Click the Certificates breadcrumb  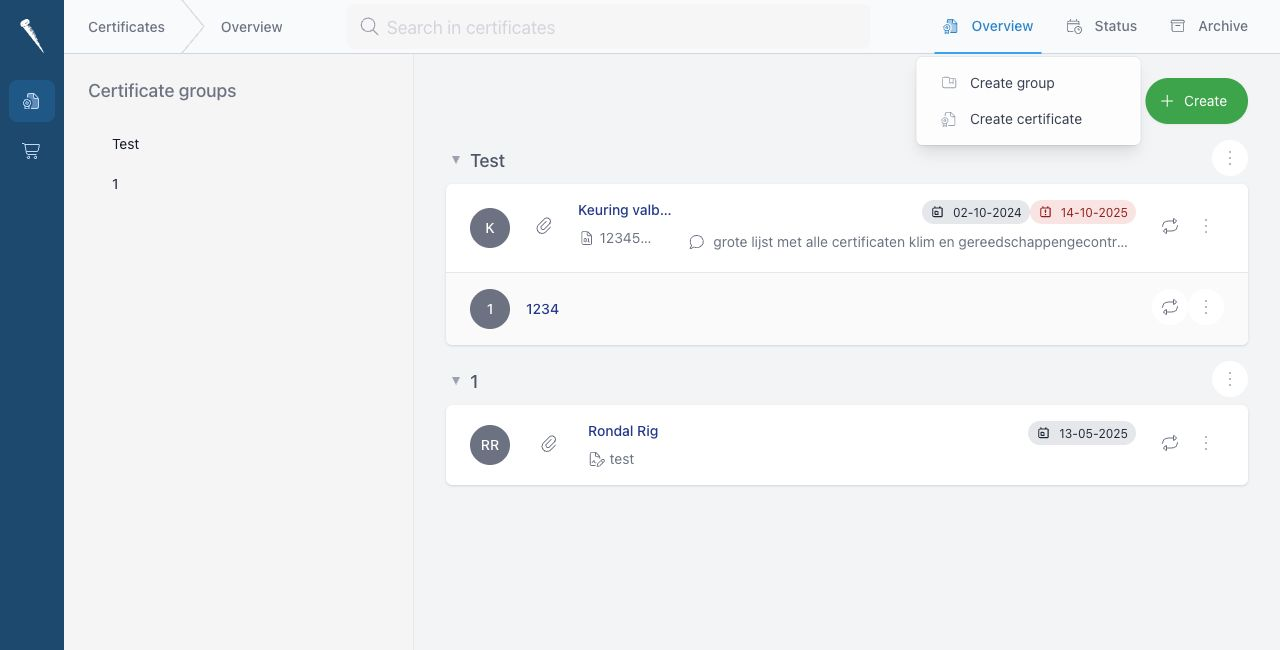tap(126, 27)
